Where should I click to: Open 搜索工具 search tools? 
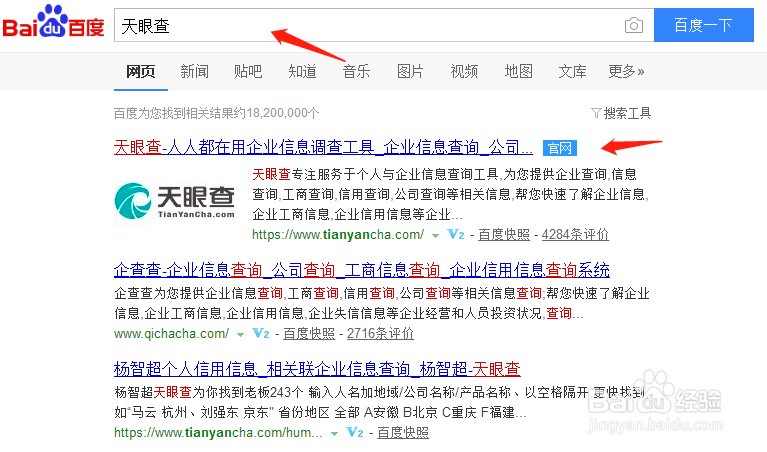(x=627, y=113)
